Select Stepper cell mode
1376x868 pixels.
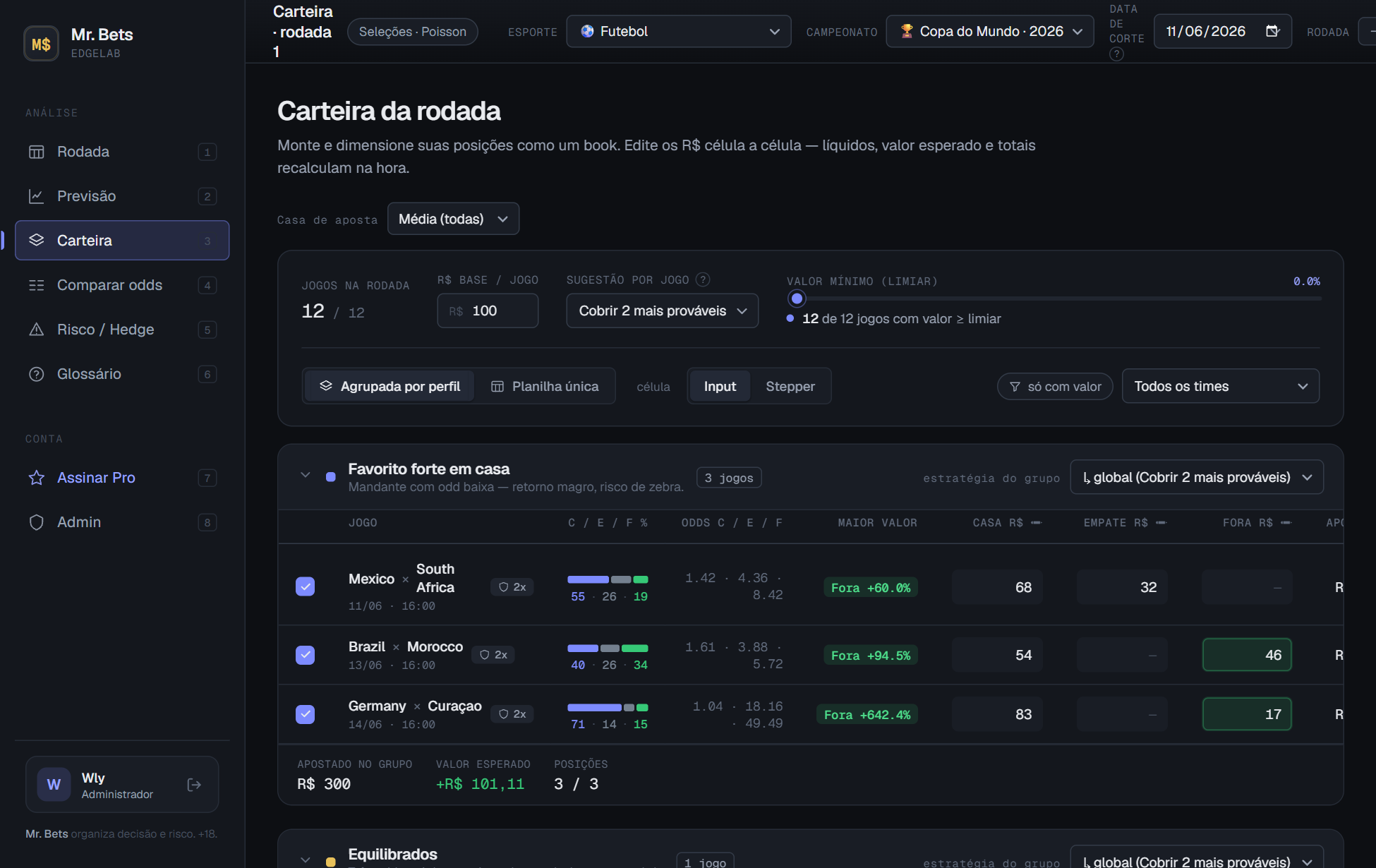790,386
